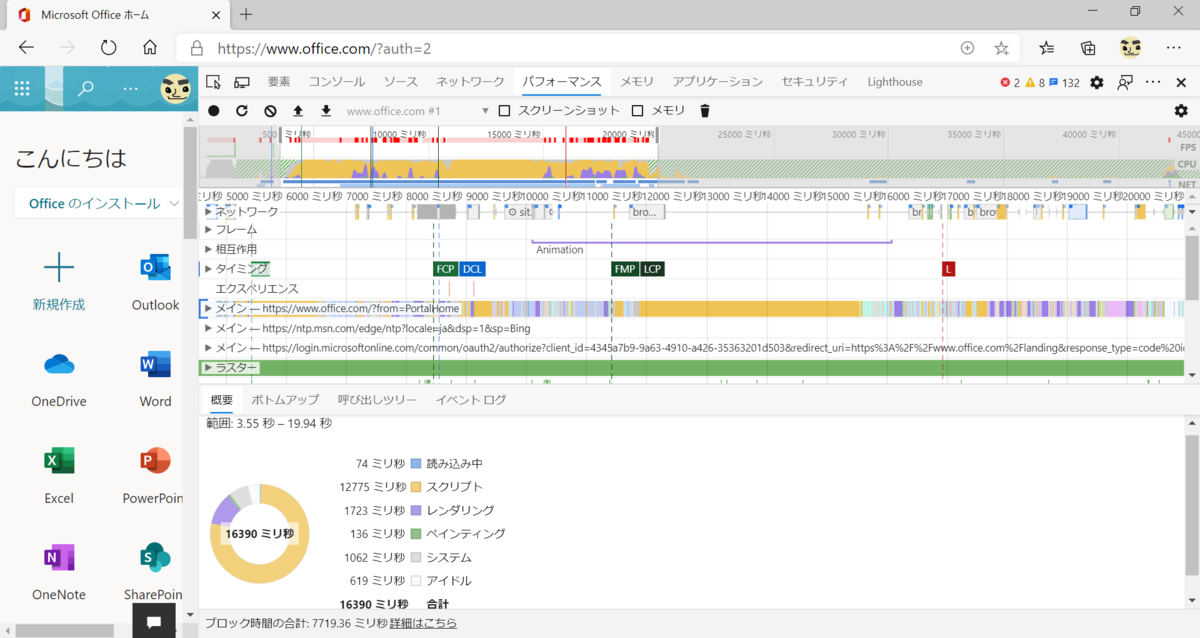Expand the メイン ntp.msn.com track
This screenshot has height=638, width=1200.
click(208, 328)
